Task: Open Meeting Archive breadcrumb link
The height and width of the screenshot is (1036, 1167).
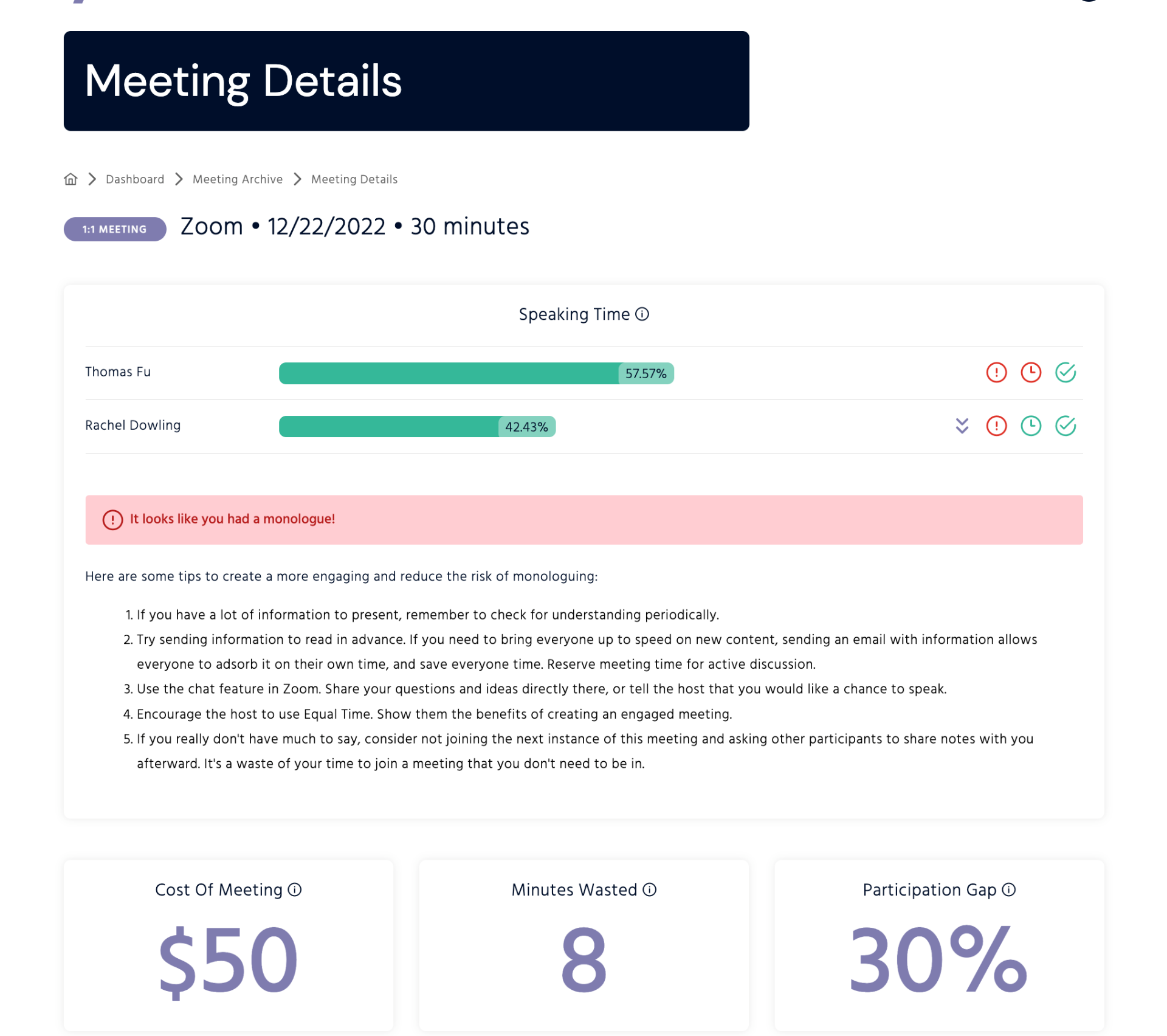Action: click(238, 179)
